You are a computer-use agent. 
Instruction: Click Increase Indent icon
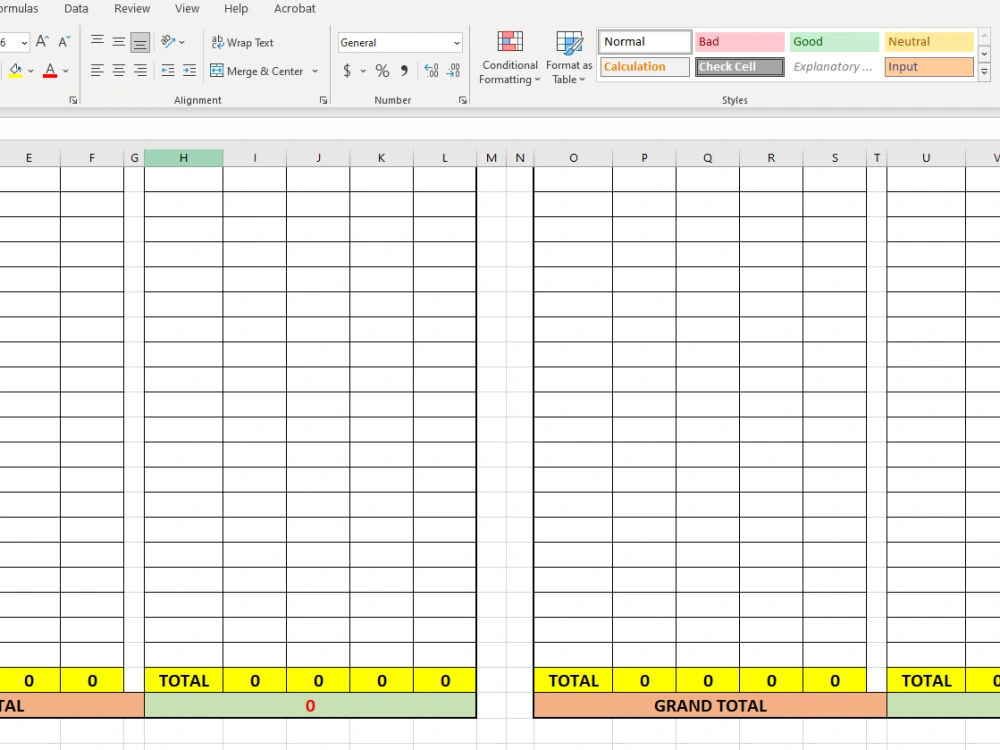pos(189,71)
